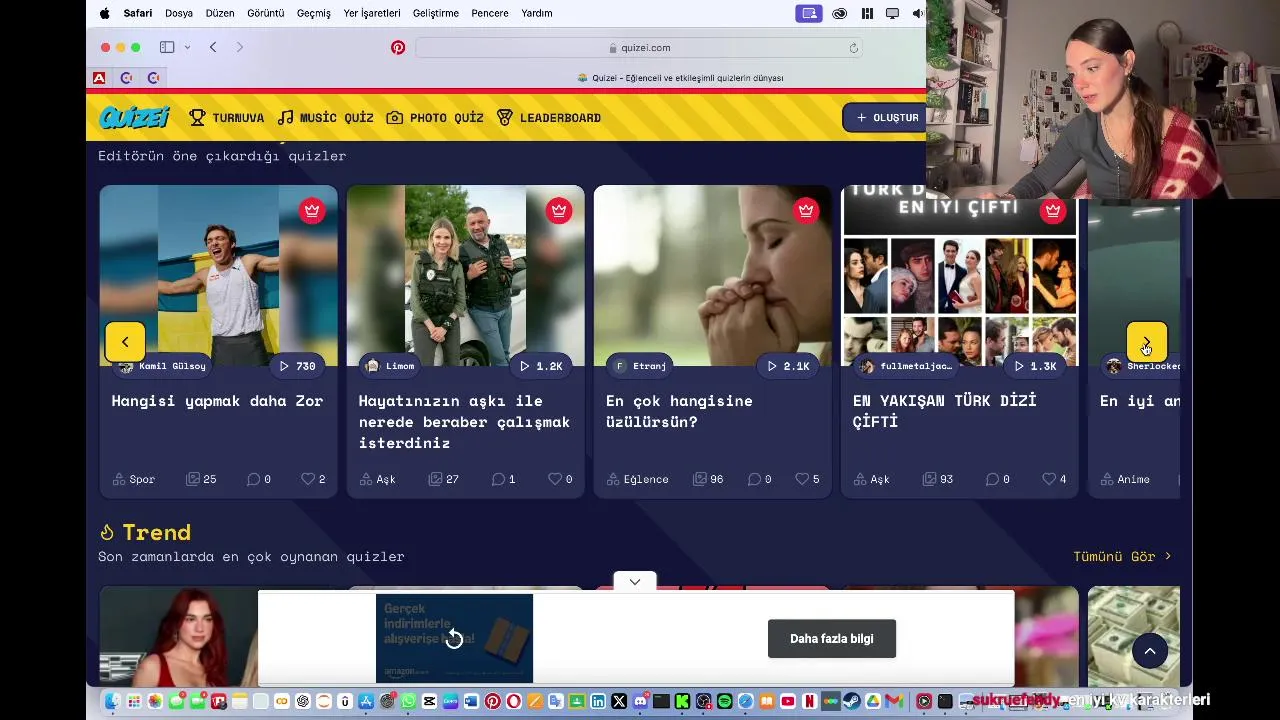Viewport: 1280px width, 720px height.
Task: Open quiz title Hangisi yapmak daha Zor
Action: (217, 401)
